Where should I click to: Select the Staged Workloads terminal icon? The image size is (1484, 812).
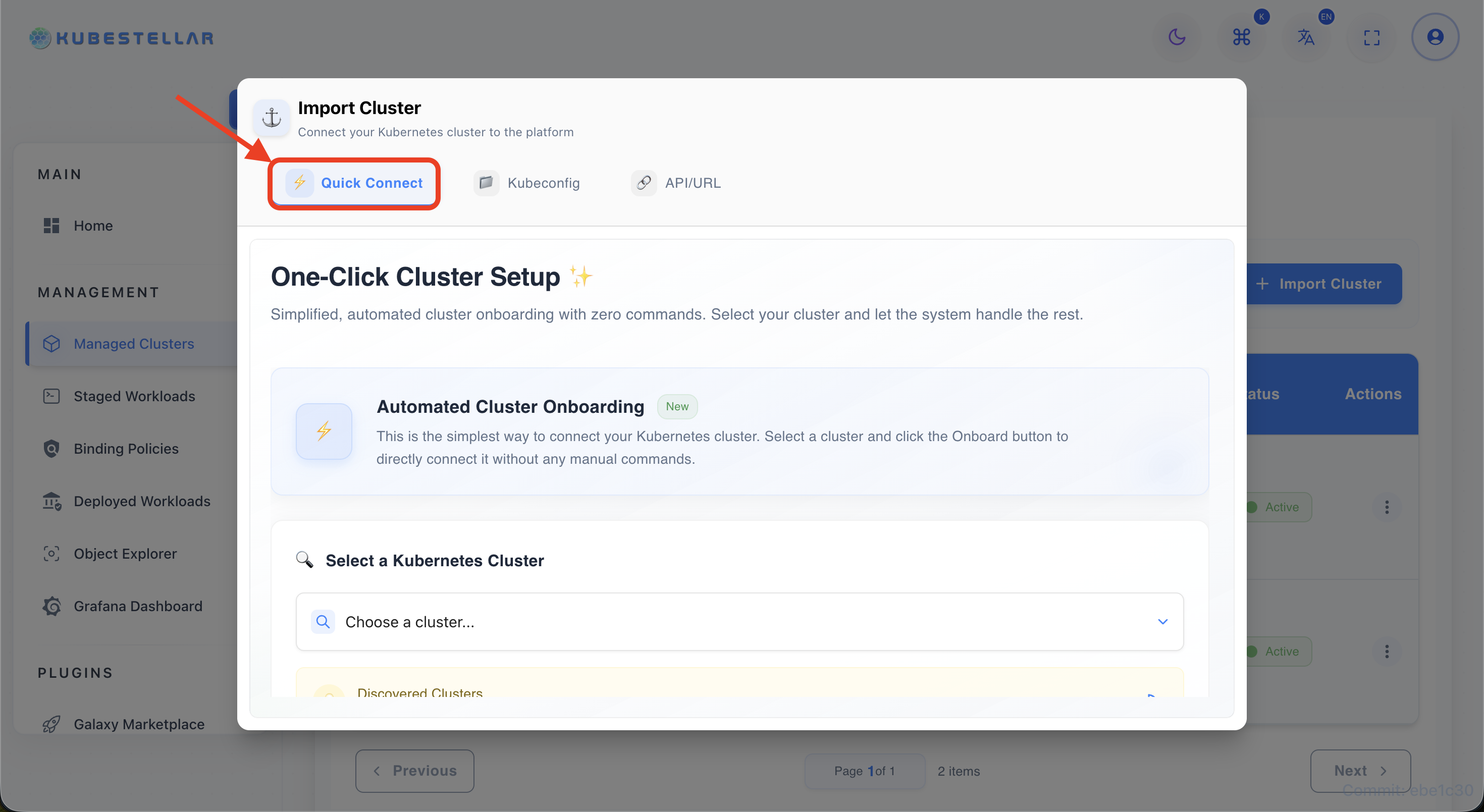pyautogui.click(x=50, y=396)
